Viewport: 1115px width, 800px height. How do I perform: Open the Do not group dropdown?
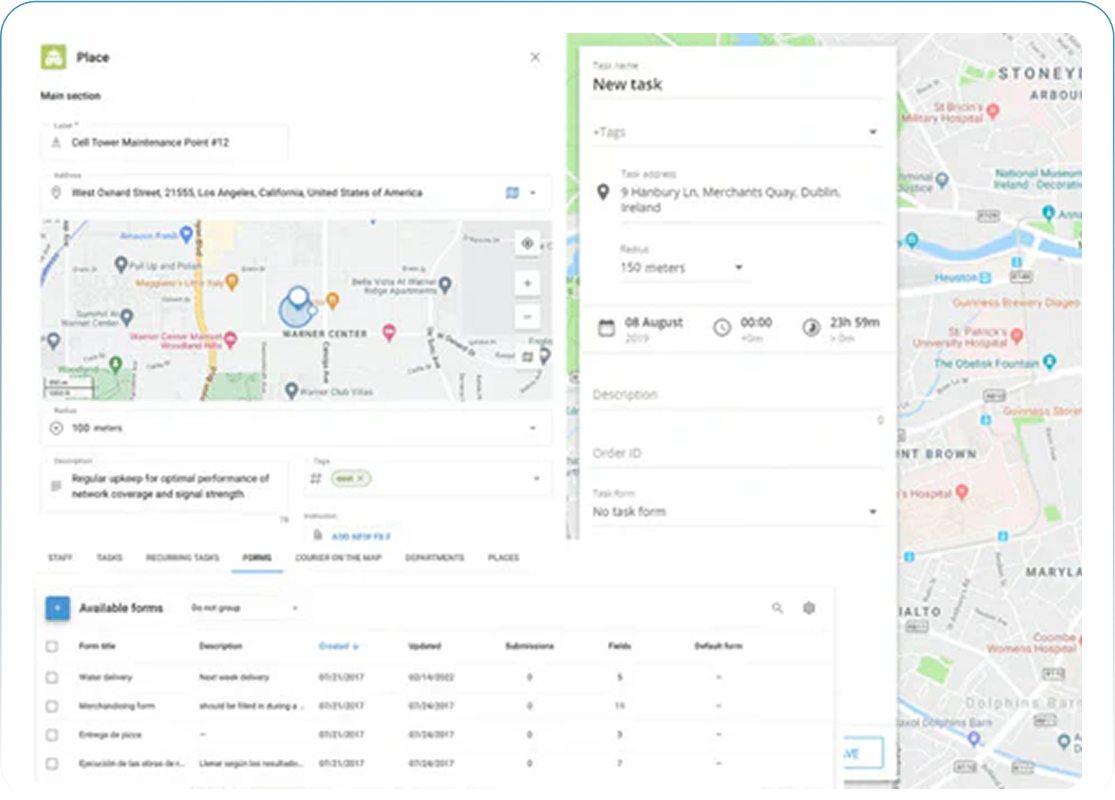245,608
